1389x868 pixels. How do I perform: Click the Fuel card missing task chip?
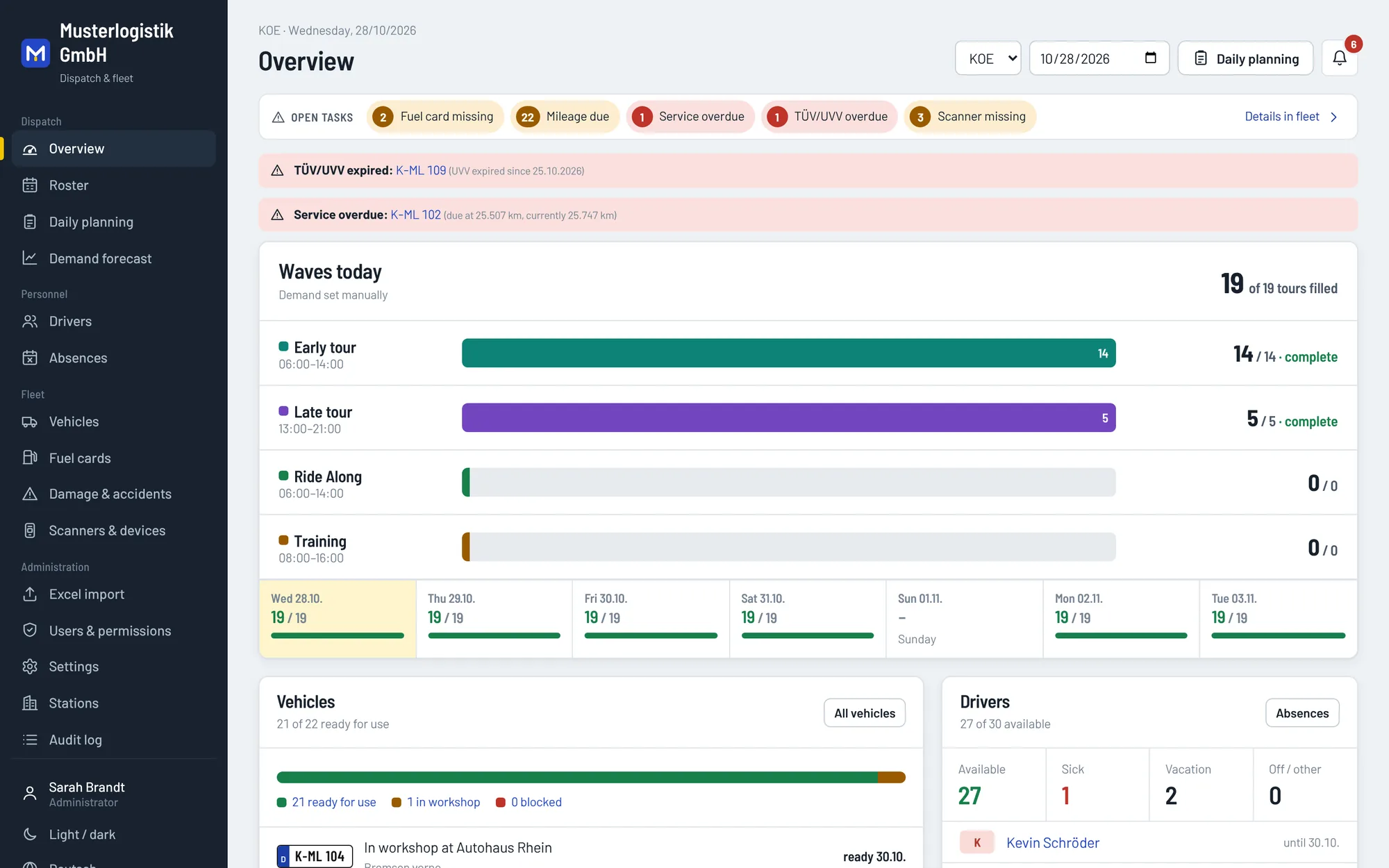coord(435,117)
